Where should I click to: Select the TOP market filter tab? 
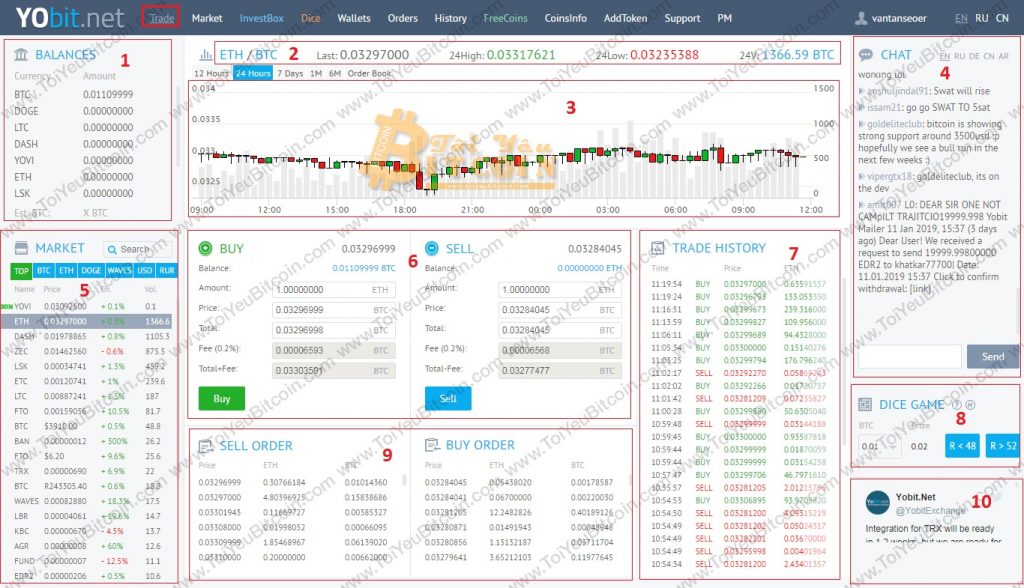21,270
